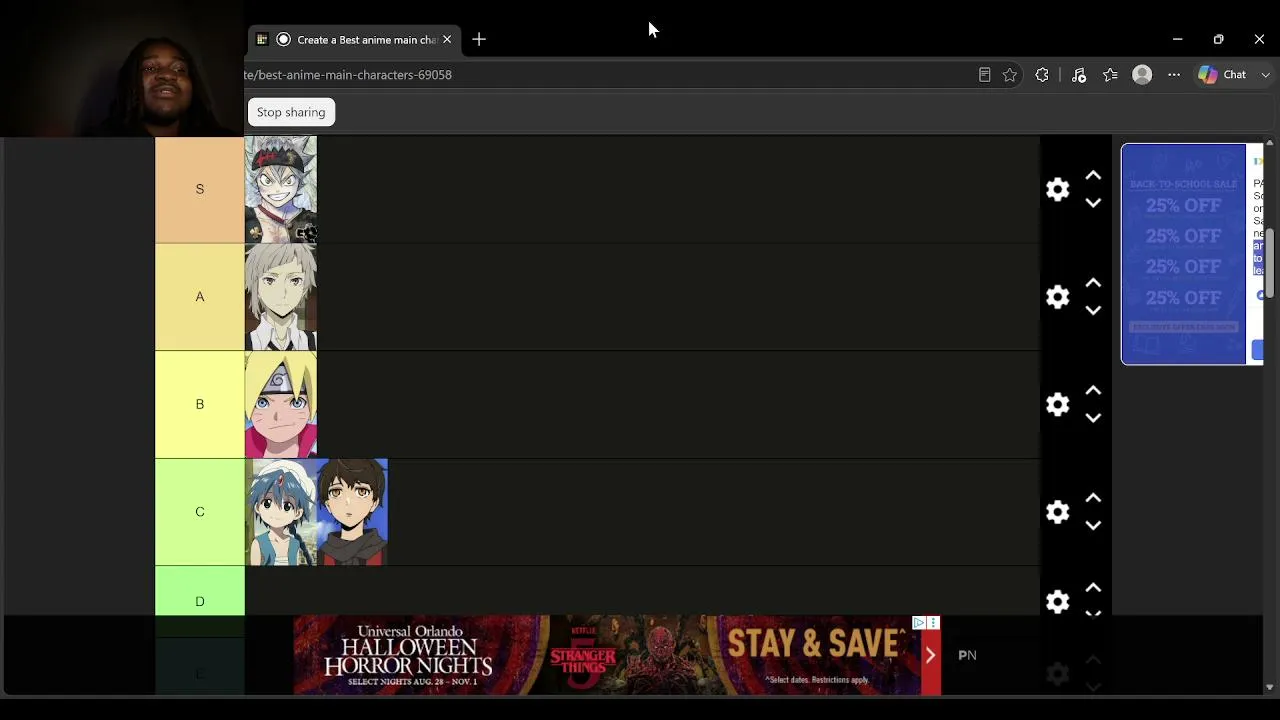Move A tier row down

(1093, 311)
